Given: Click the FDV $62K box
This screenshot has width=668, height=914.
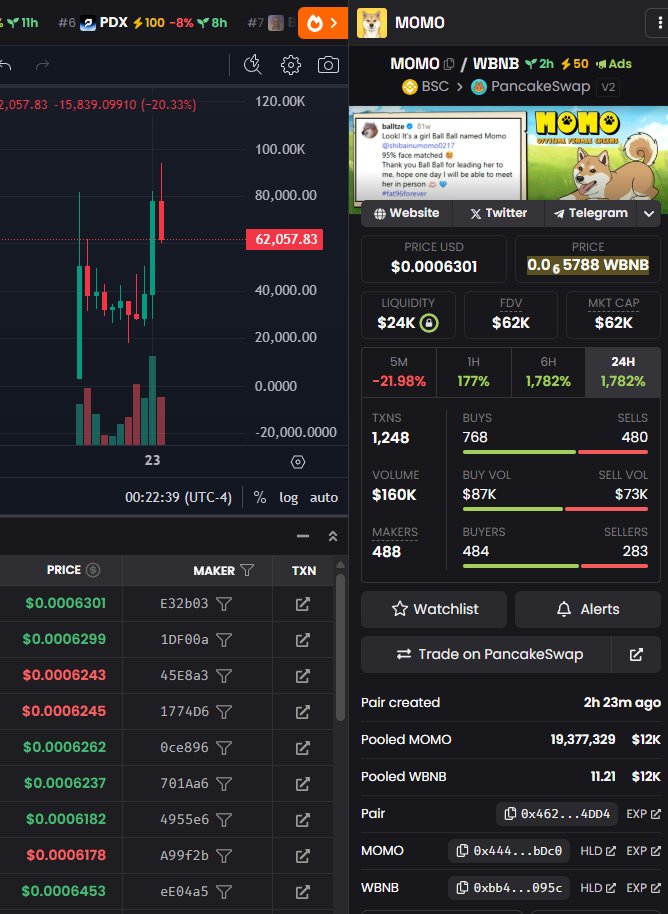Looking at the screenshot, I should [x=511, y=315].
